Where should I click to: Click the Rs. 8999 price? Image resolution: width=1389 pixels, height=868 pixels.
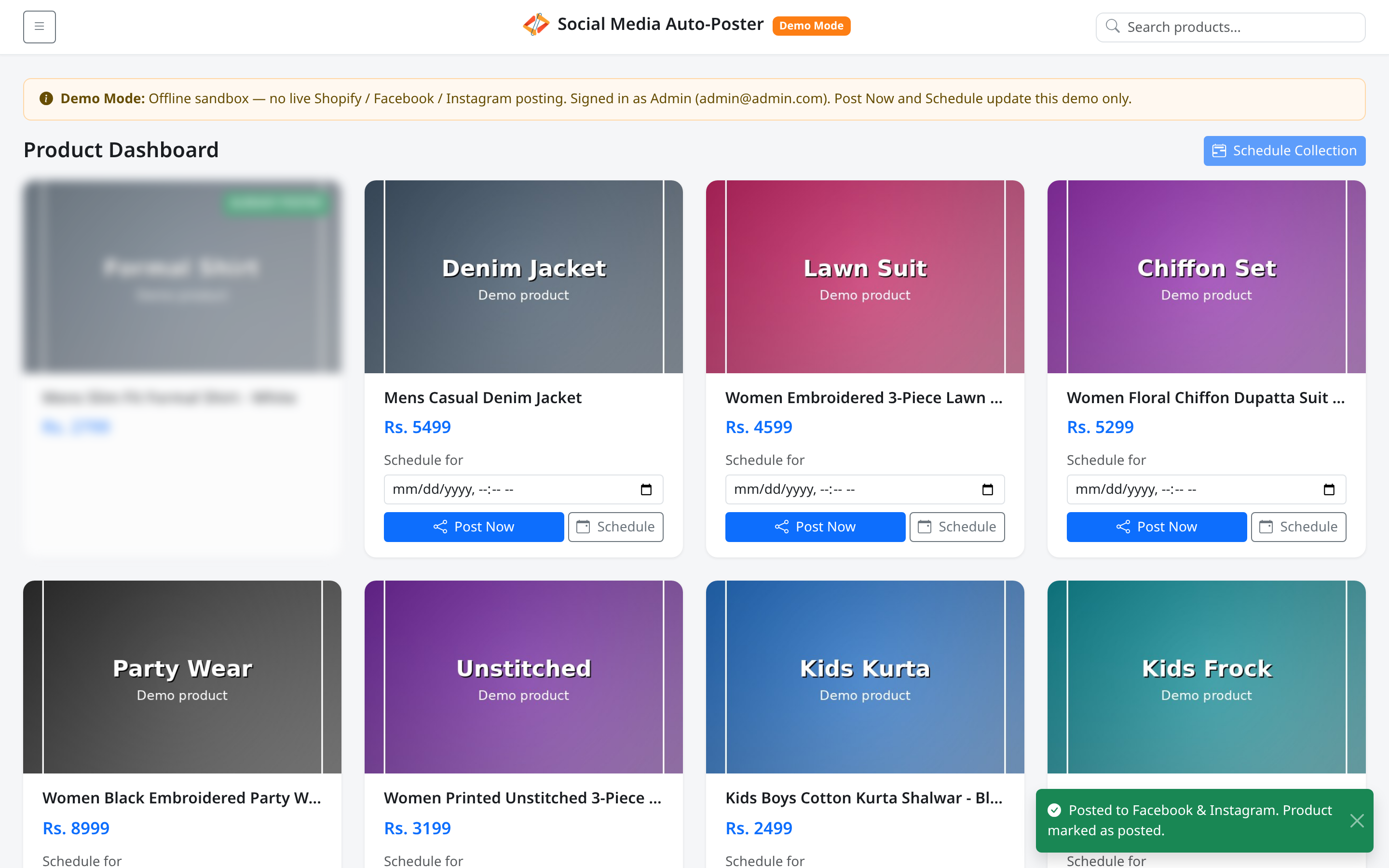click(x=76, y=828)
